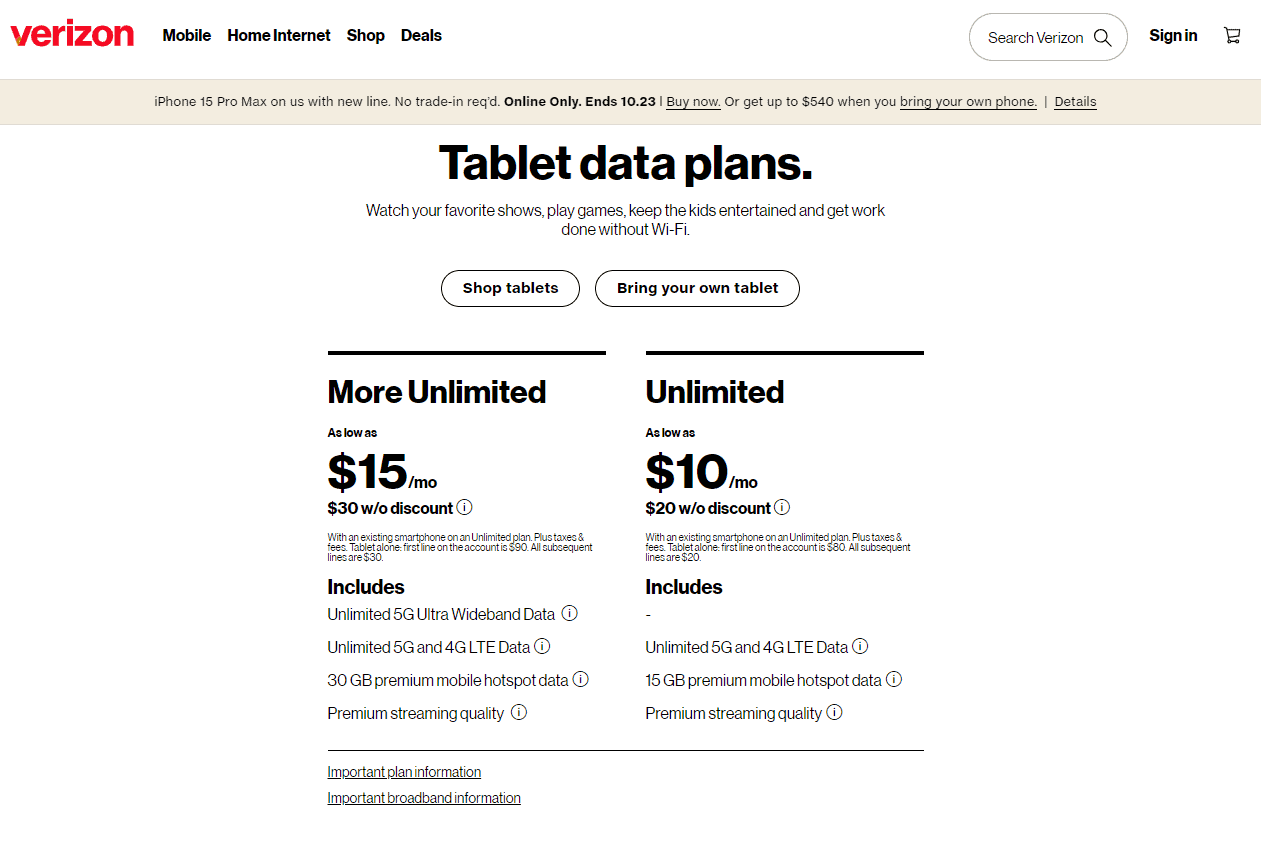The width and height of the screenshot is (1261, 851).
Task: Follow the Buy now banner link
Action: pyautogui.click(x=693, y=102)
